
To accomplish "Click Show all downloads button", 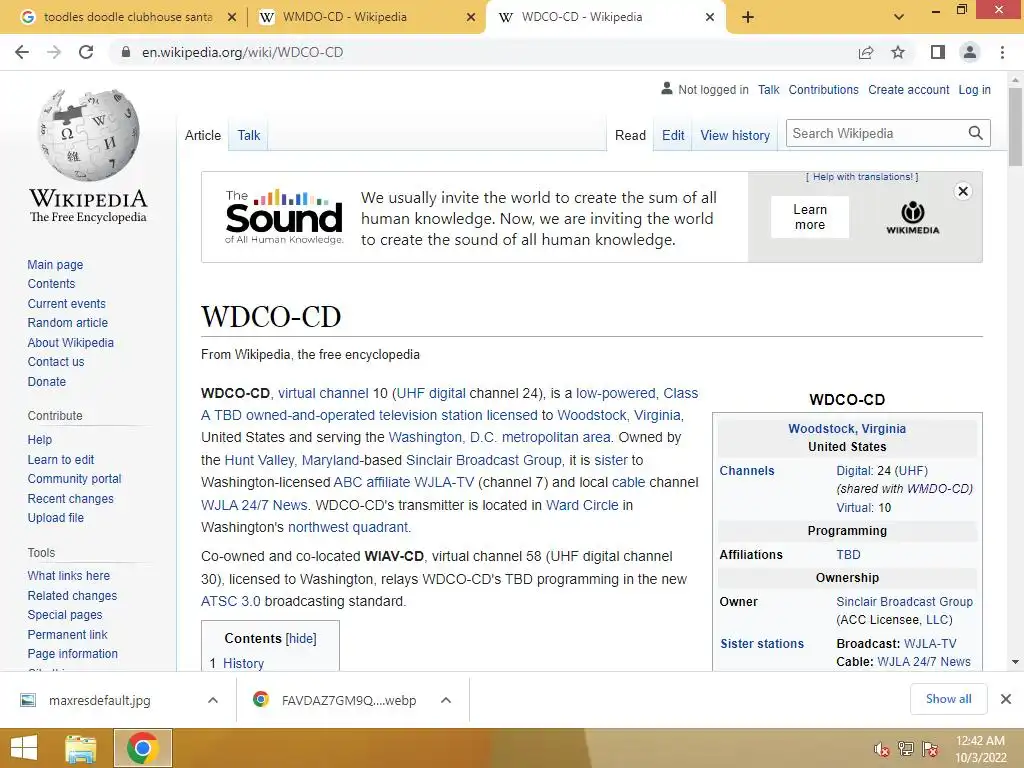I will tap(948, 699).
